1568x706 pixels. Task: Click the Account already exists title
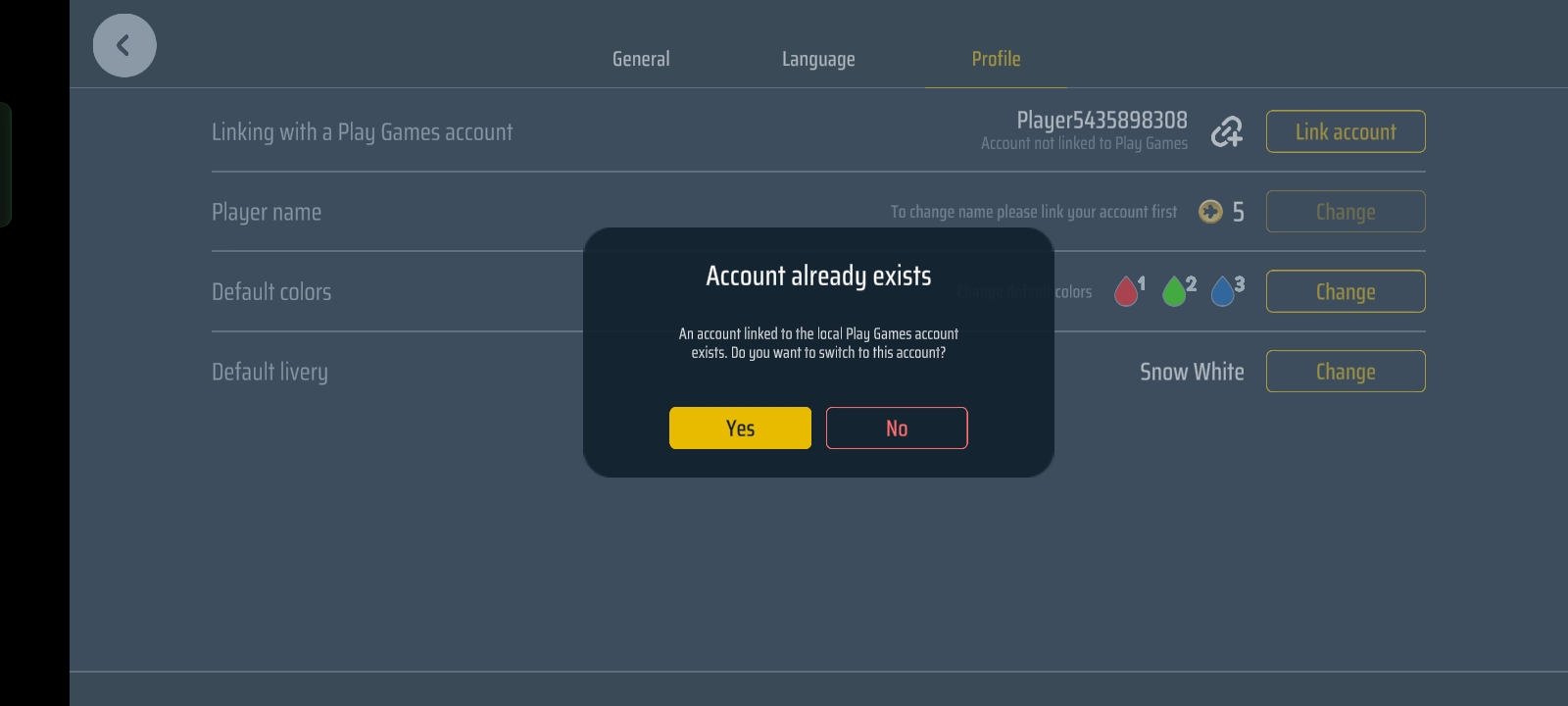[818, 277]
